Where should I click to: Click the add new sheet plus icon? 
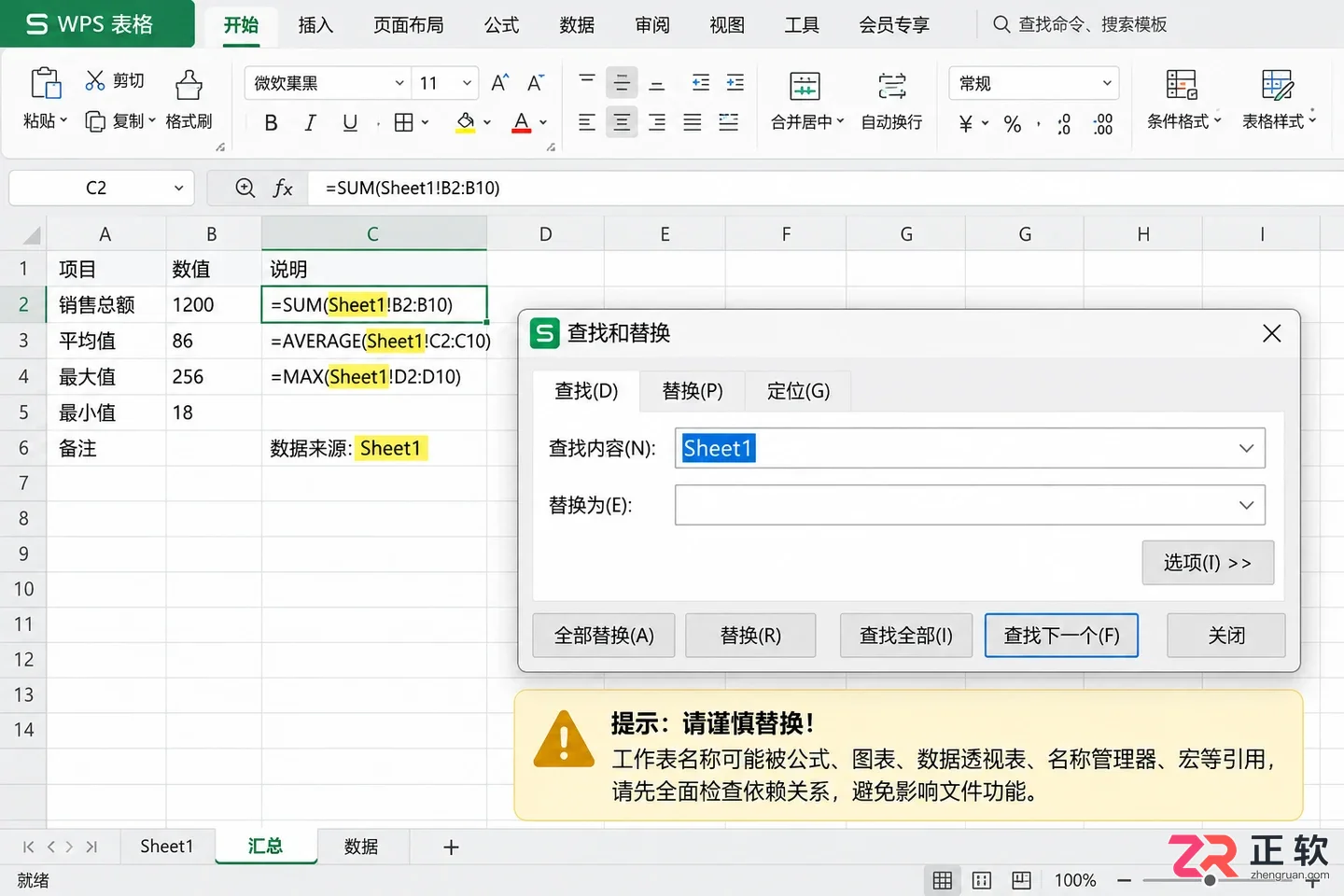click(x=451, y=847)
